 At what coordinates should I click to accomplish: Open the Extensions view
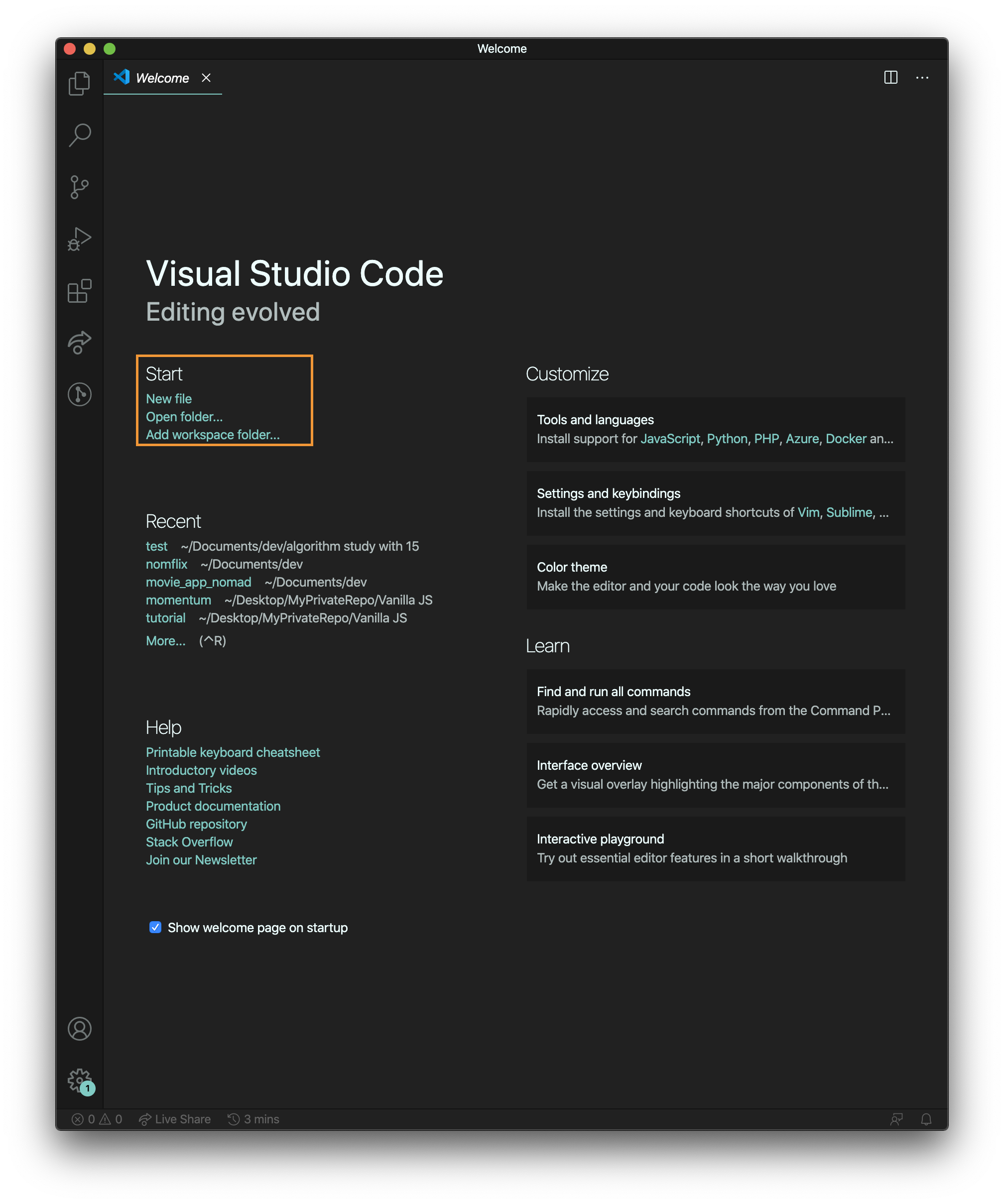79,291
